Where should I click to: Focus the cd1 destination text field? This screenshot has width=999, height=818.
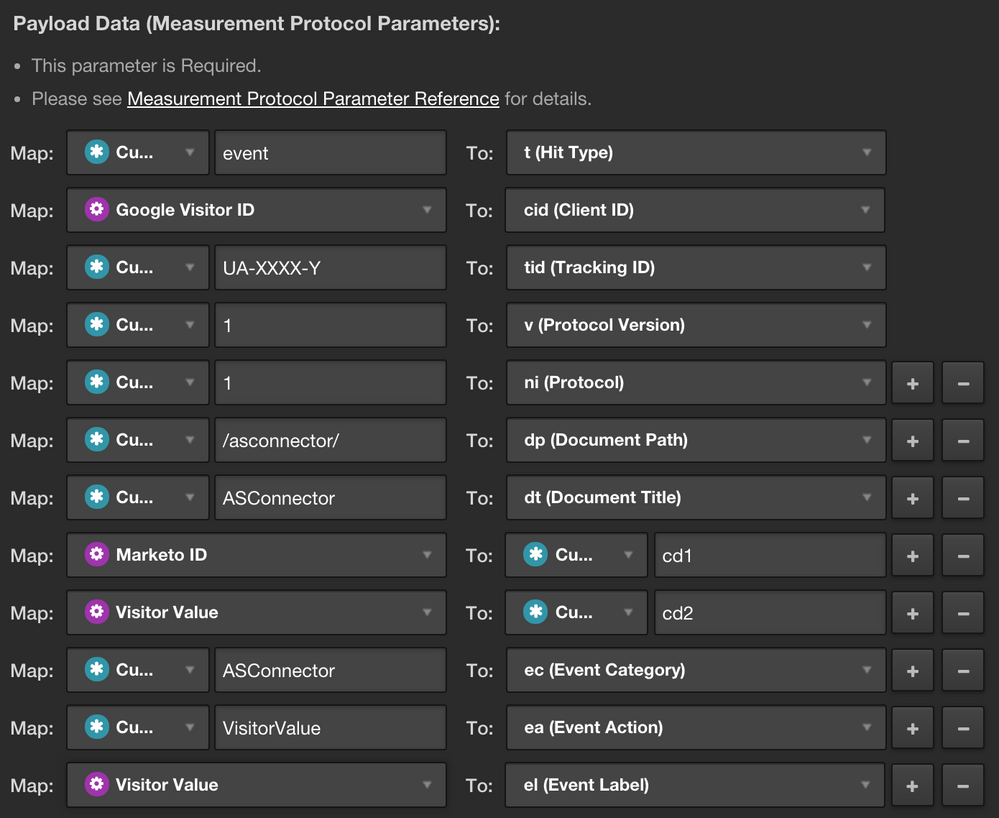768,556
